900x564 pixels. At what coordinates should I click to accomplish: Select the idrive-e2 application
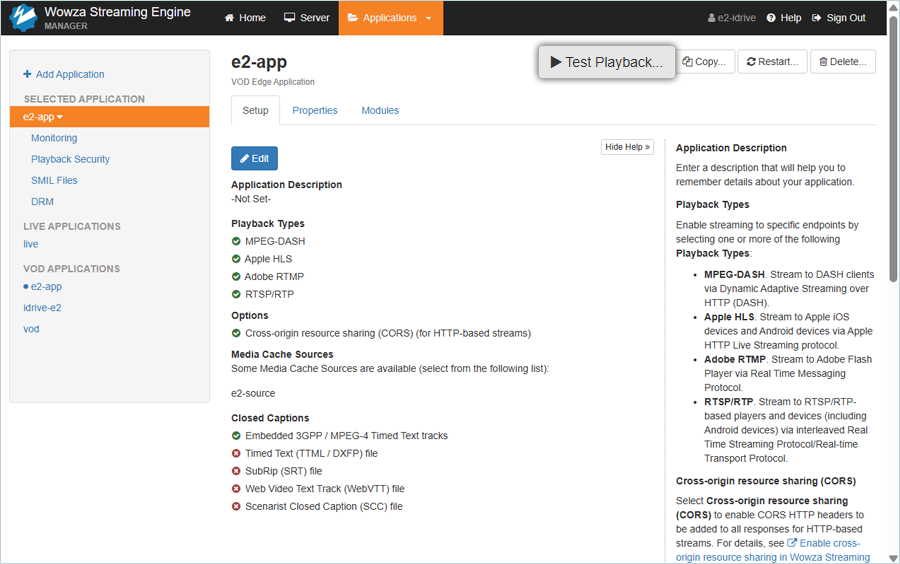42,308
